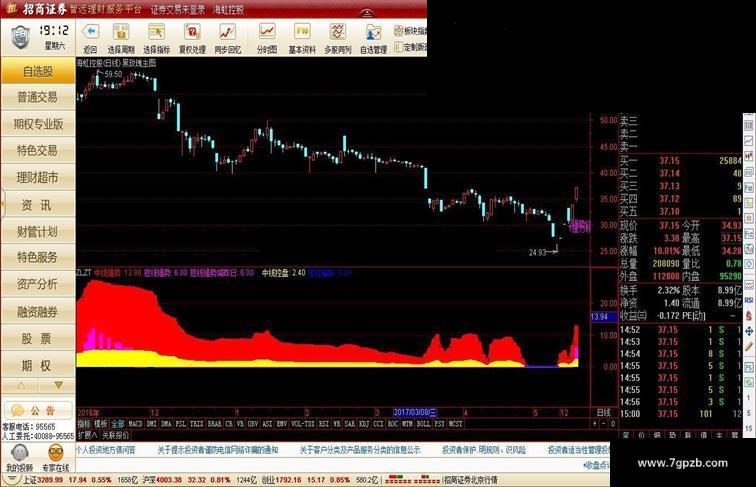Open news 关于提示投资者谨防电信网络诈骗的通知
The height and width of the screenshot is (487, 756).
pyautogui.click(x=218, y=450)
